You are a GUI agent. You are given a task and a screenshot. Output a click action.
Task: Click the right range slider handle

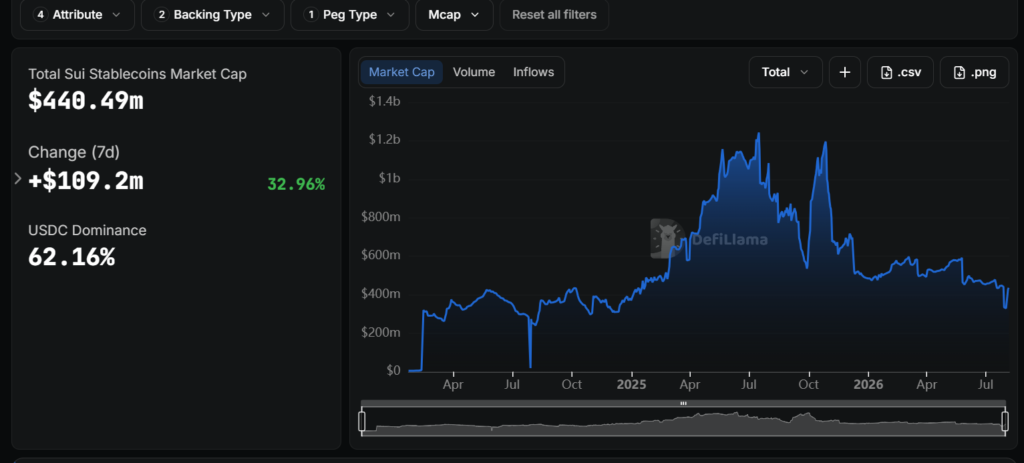pyautogui.click(x=1006, y=421)
